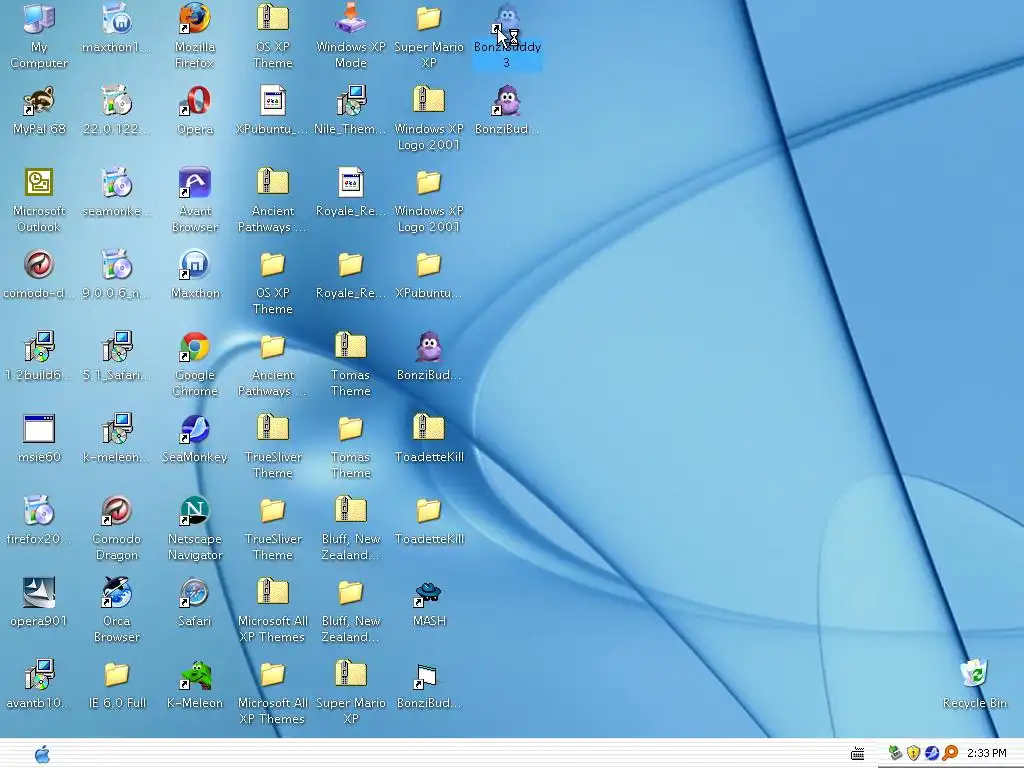Select the highlighted BonziBuddy 3 shortcut
The width and height of the screenshot is (1024, 768).
click(x=507, y=18)
